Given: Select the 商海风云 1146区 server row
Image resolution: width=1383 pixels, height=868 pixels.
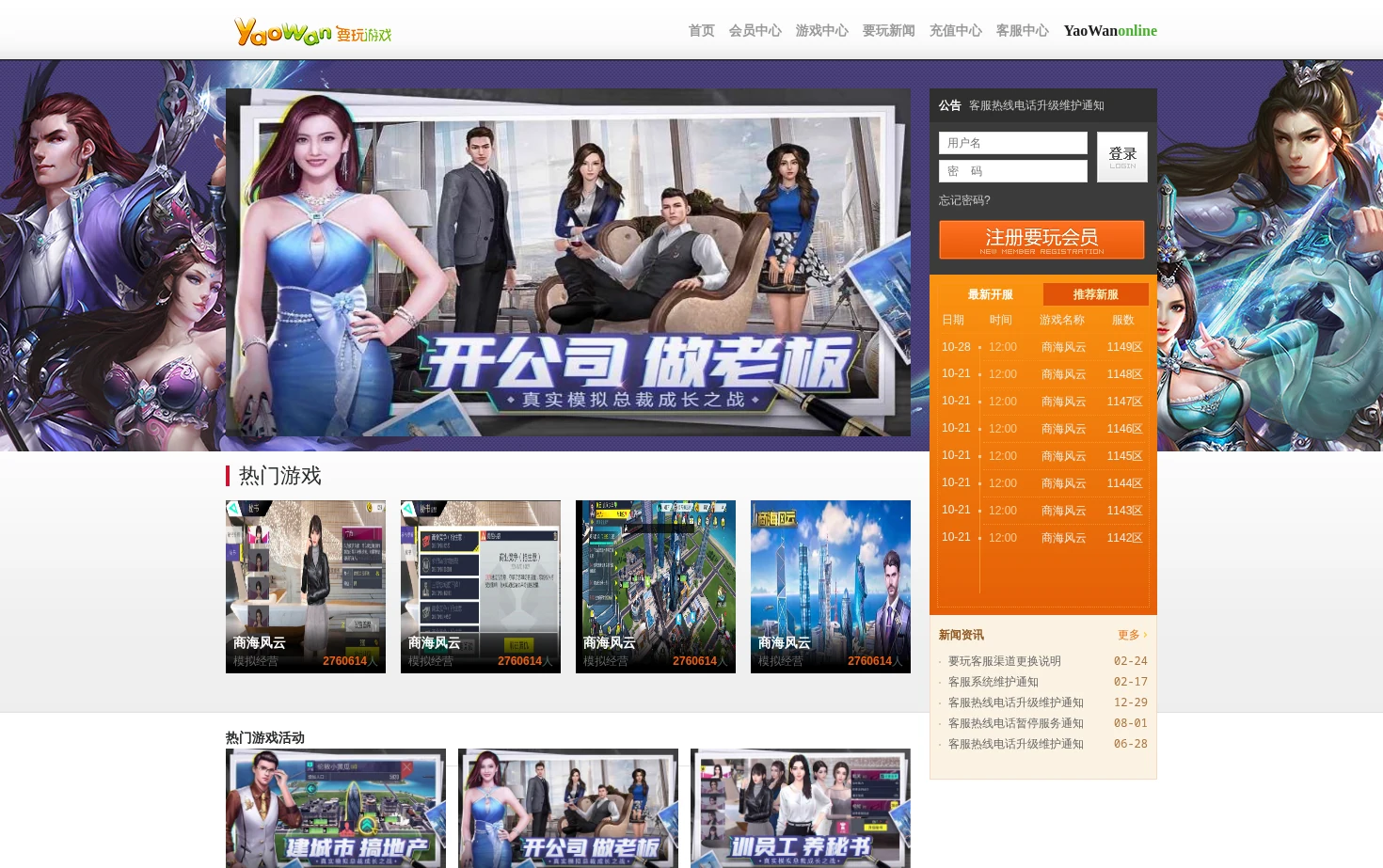Looking at the screenshot, I should coord(1042,429).
